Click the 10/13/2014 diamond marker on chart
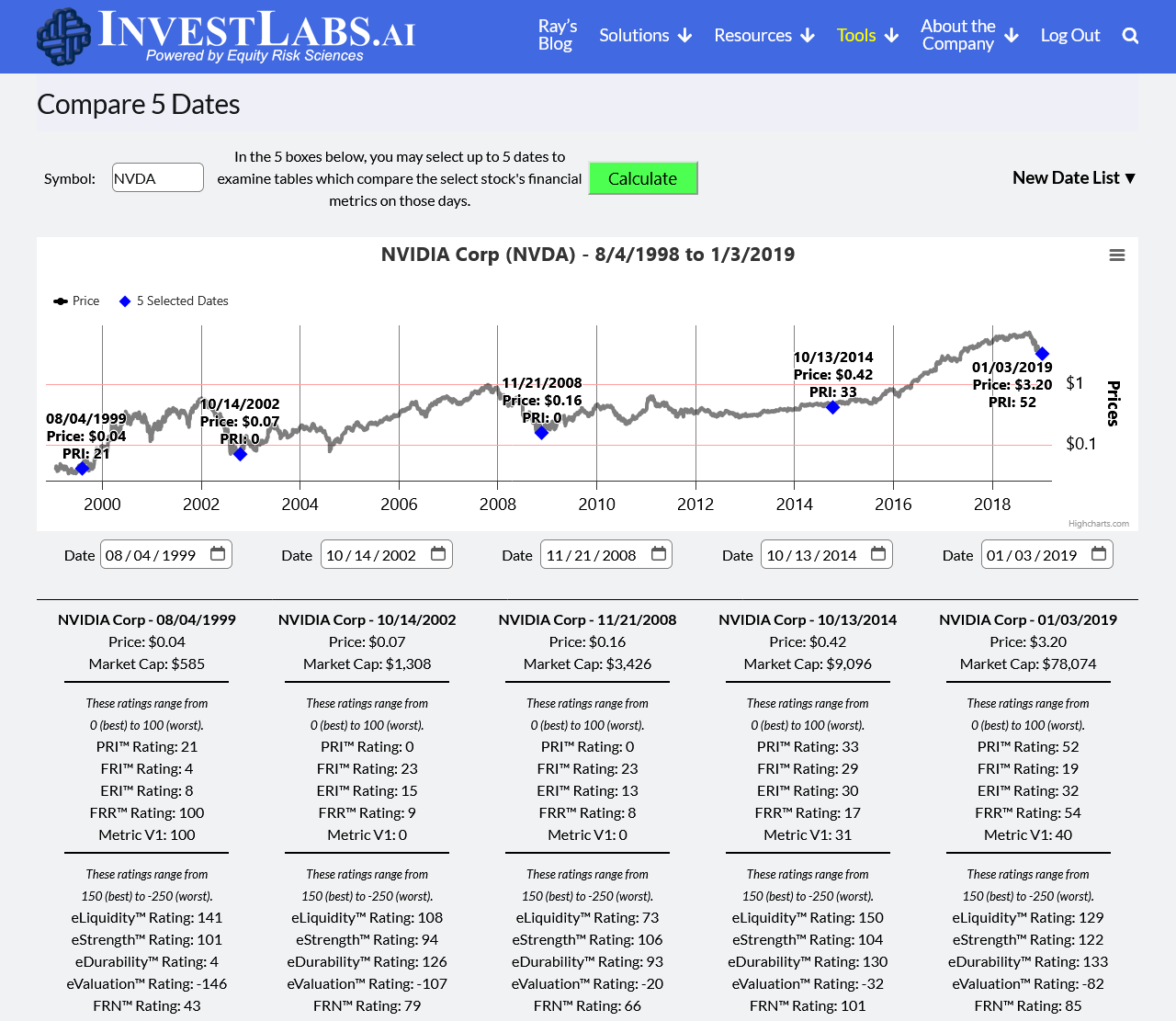1176x1021 pixels. [x=832, y=407]
